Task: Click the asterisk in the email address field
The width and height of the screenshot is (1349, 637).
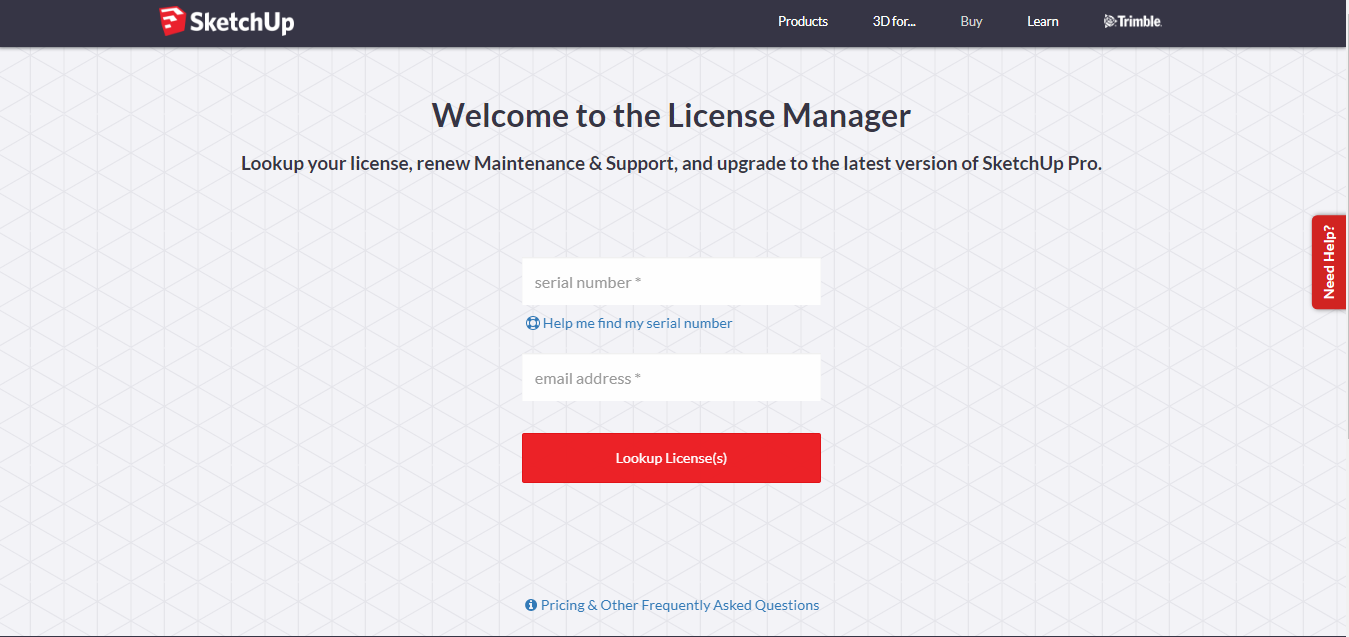Action: tap(638, 378)
